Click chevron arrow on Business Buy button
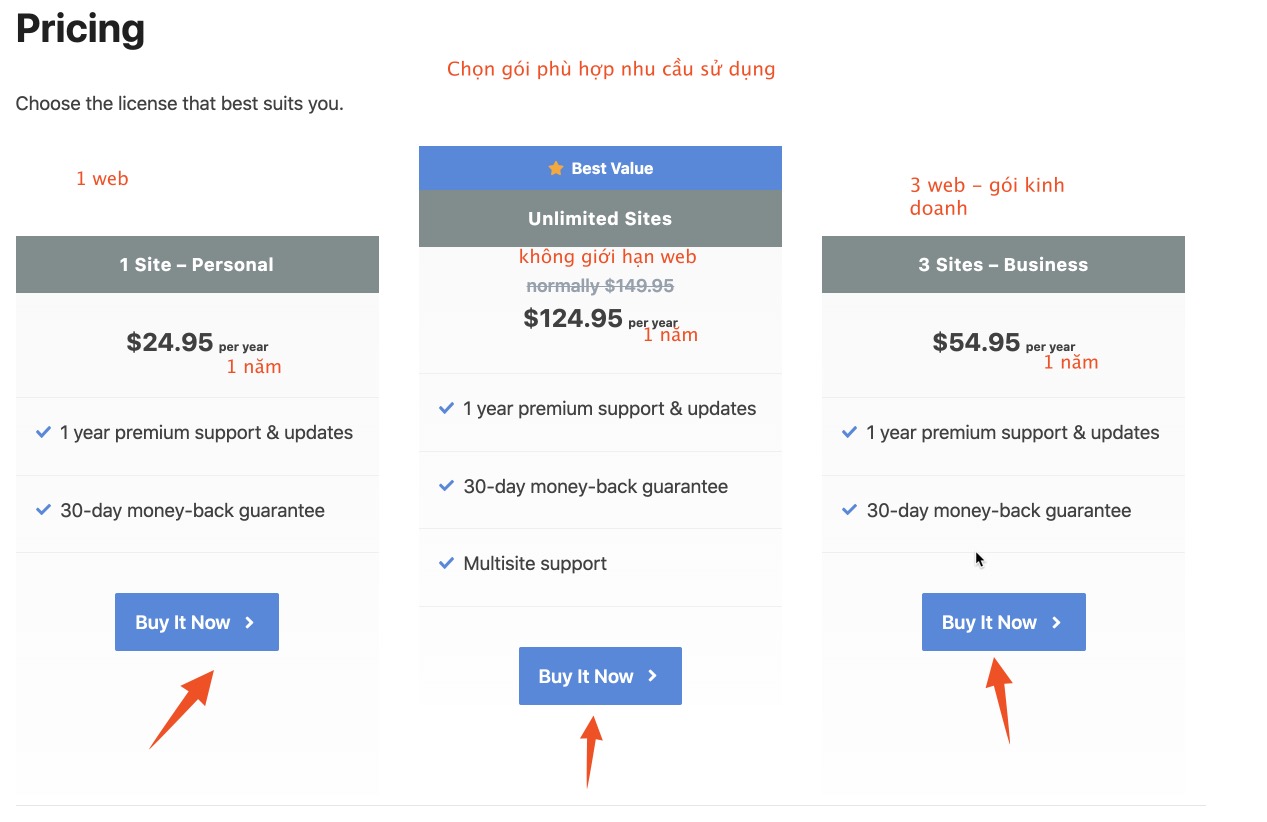This screenshot has width=1267, height=822. click(x=1056, y=622)
